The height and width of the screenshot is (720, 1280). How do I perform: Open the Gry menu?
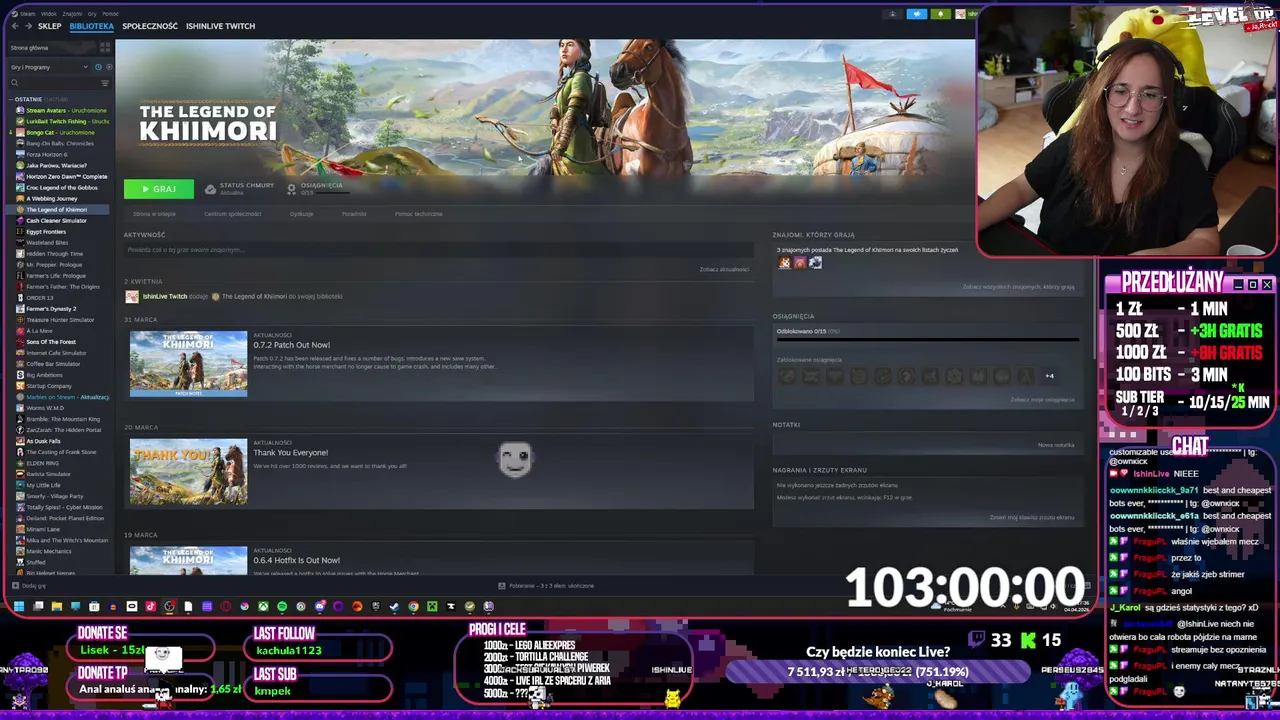point(92,14)
